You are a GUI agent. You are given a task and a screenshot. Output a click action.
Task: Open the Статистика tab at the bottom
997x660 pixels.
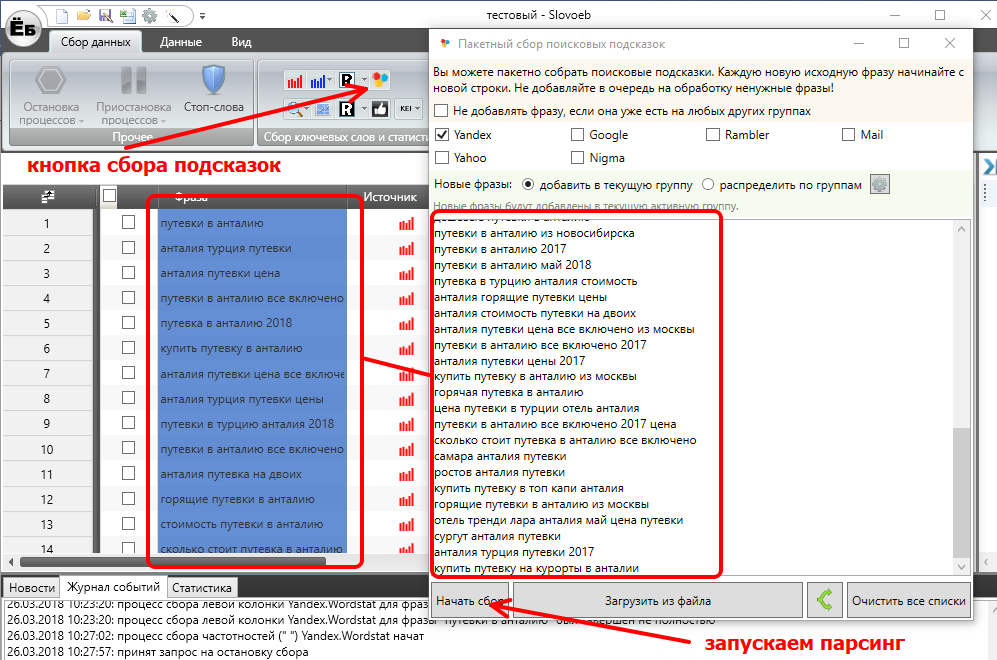[201, 588]
